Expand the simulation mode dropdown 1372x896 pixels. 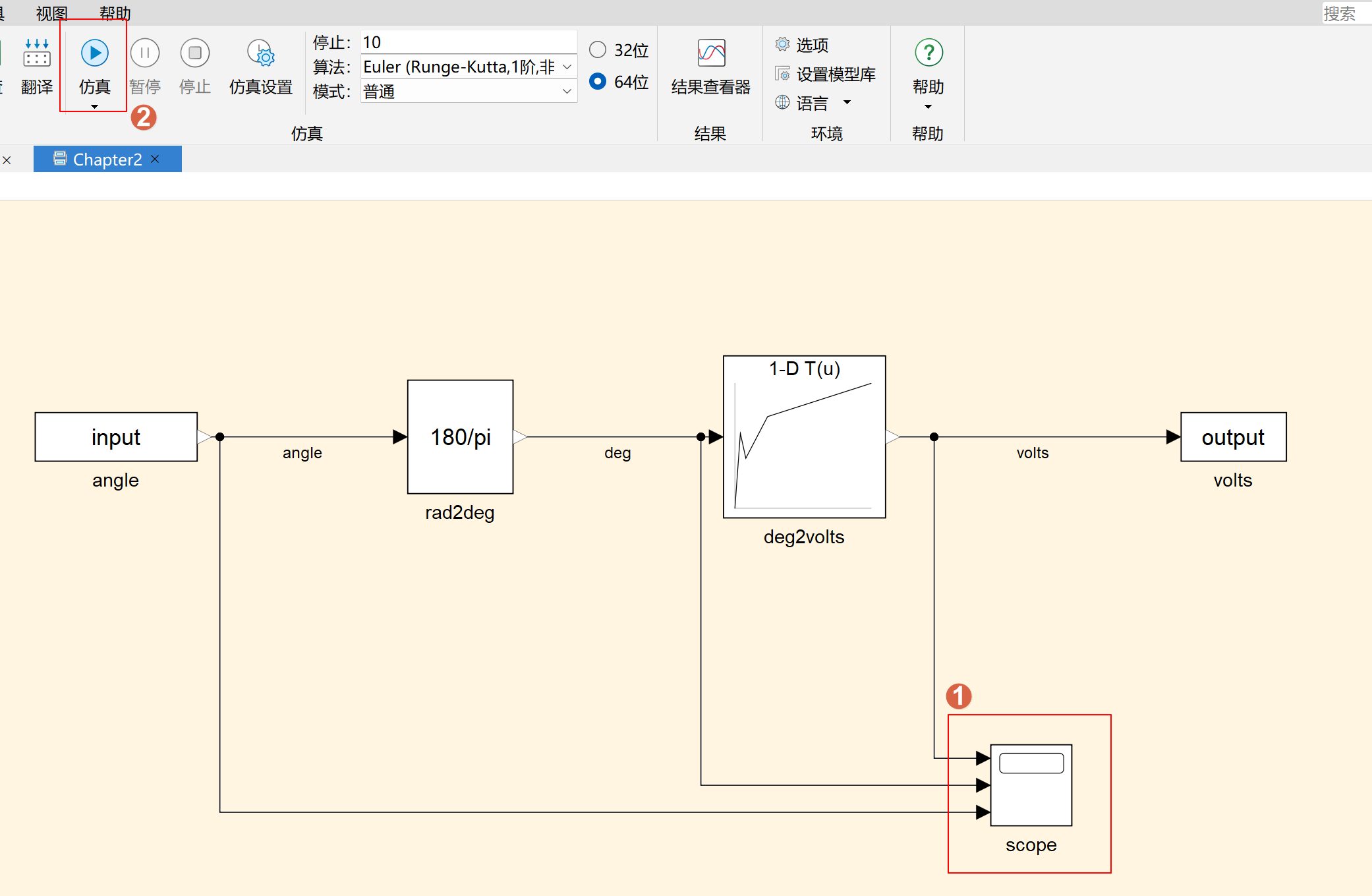tap(567, 91)
